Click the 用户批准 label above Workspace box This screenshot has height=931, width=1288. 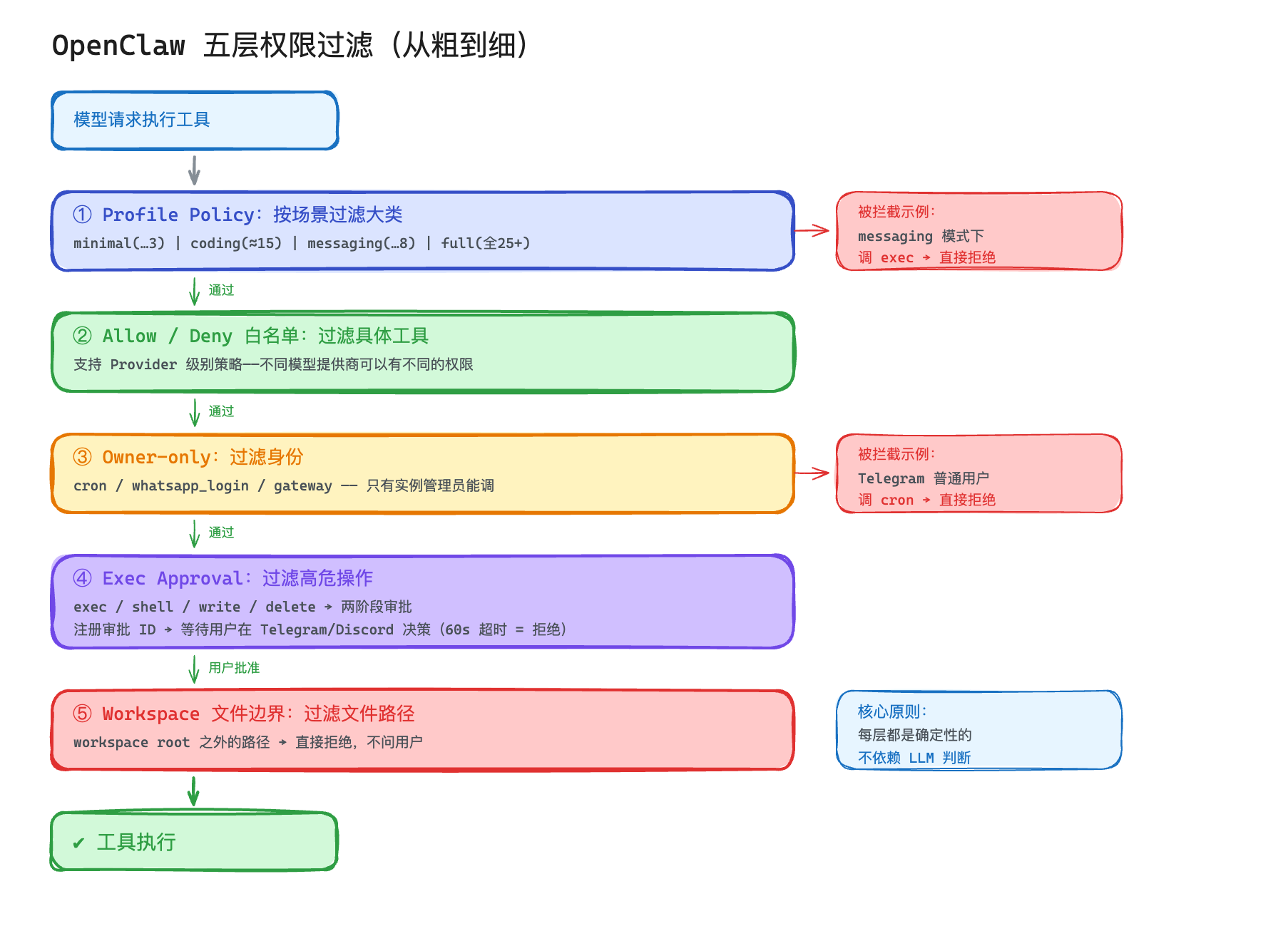233,667
